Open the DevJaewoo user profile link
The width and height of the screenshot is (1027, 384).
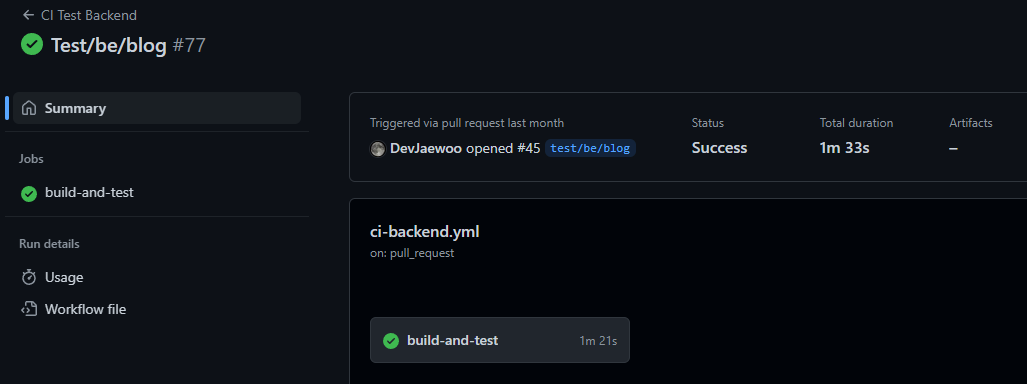click(426, 149)
